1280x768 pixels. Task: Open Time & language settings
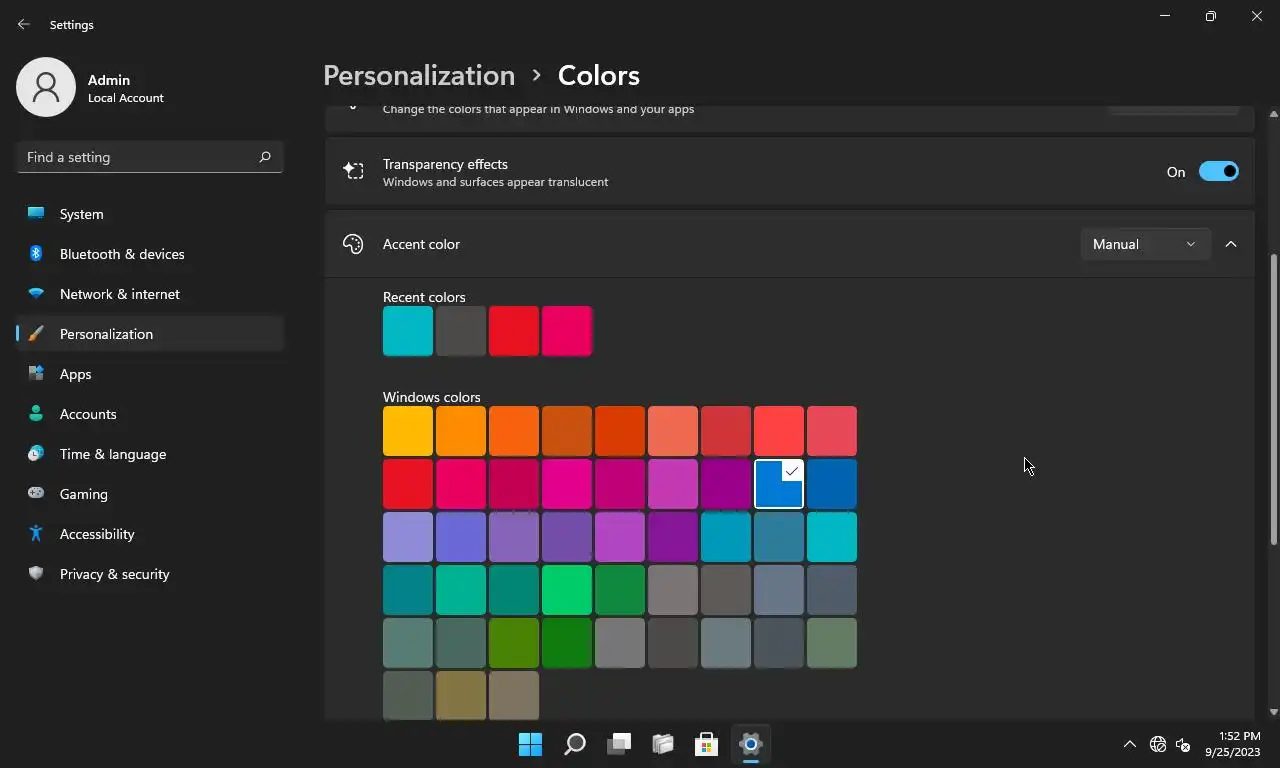click(x=112, y=454)
